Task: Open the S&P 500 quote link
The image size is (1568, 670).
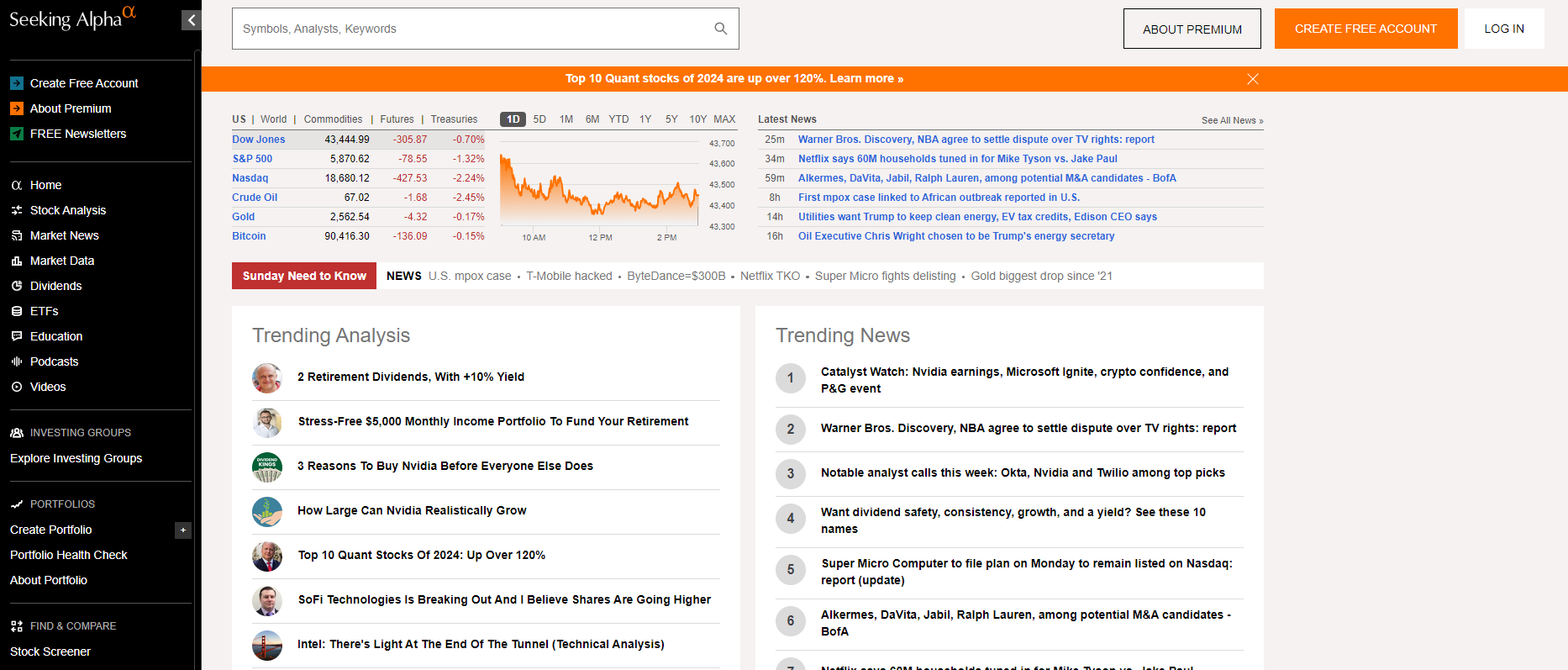Action: coord(252,159)
